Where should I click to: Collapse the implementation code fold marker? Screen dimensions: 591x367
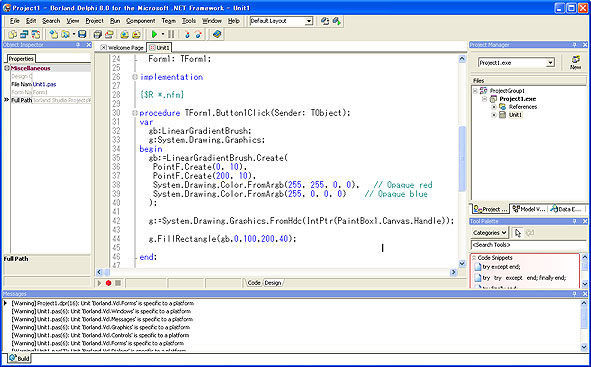[135, 77]
